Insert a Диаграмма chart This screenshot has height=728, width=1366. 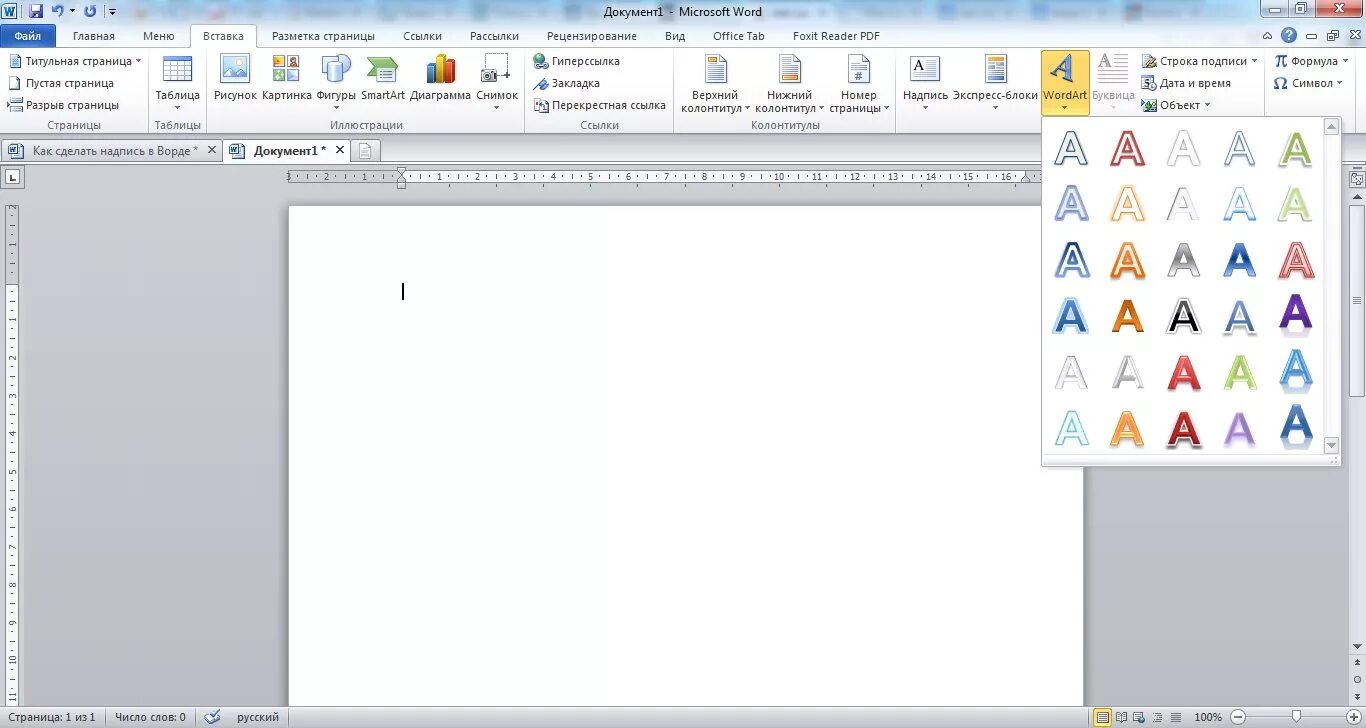(440, 79)
